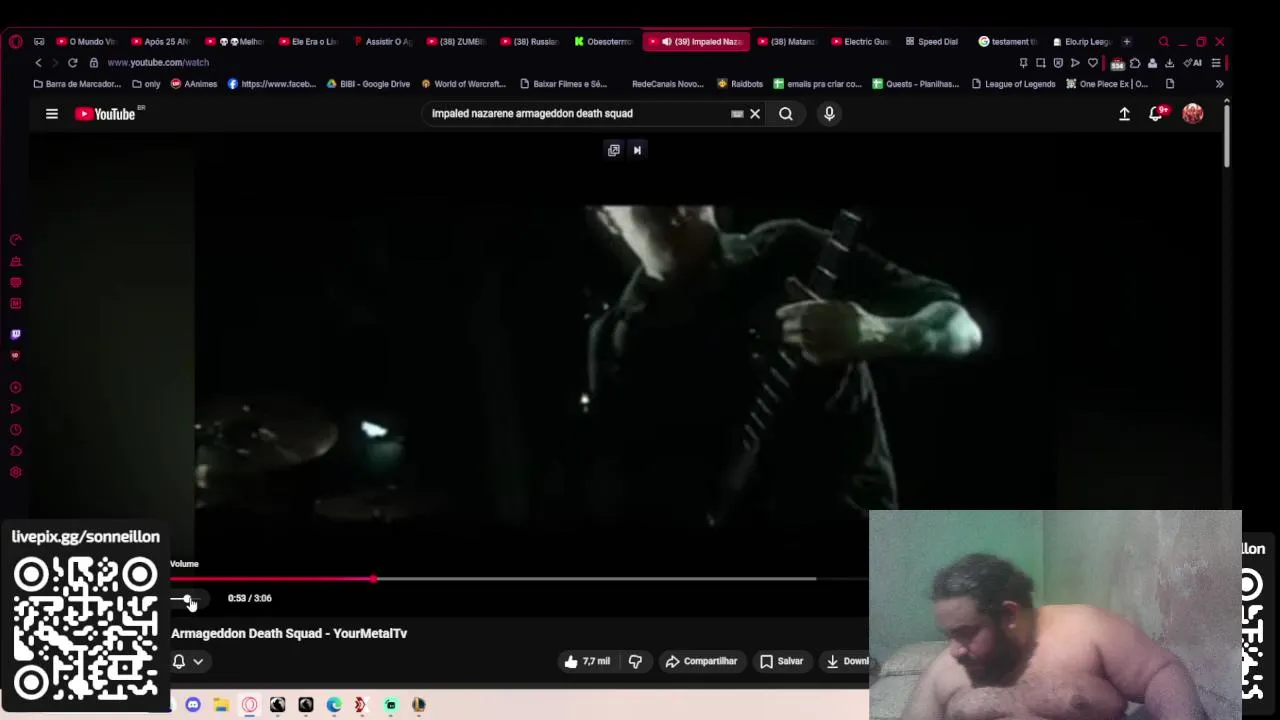Switch to the Elo.rip Leag tab
Image resolution: width=1280 pixels, height=720 pixels.
coord(1083,41)
